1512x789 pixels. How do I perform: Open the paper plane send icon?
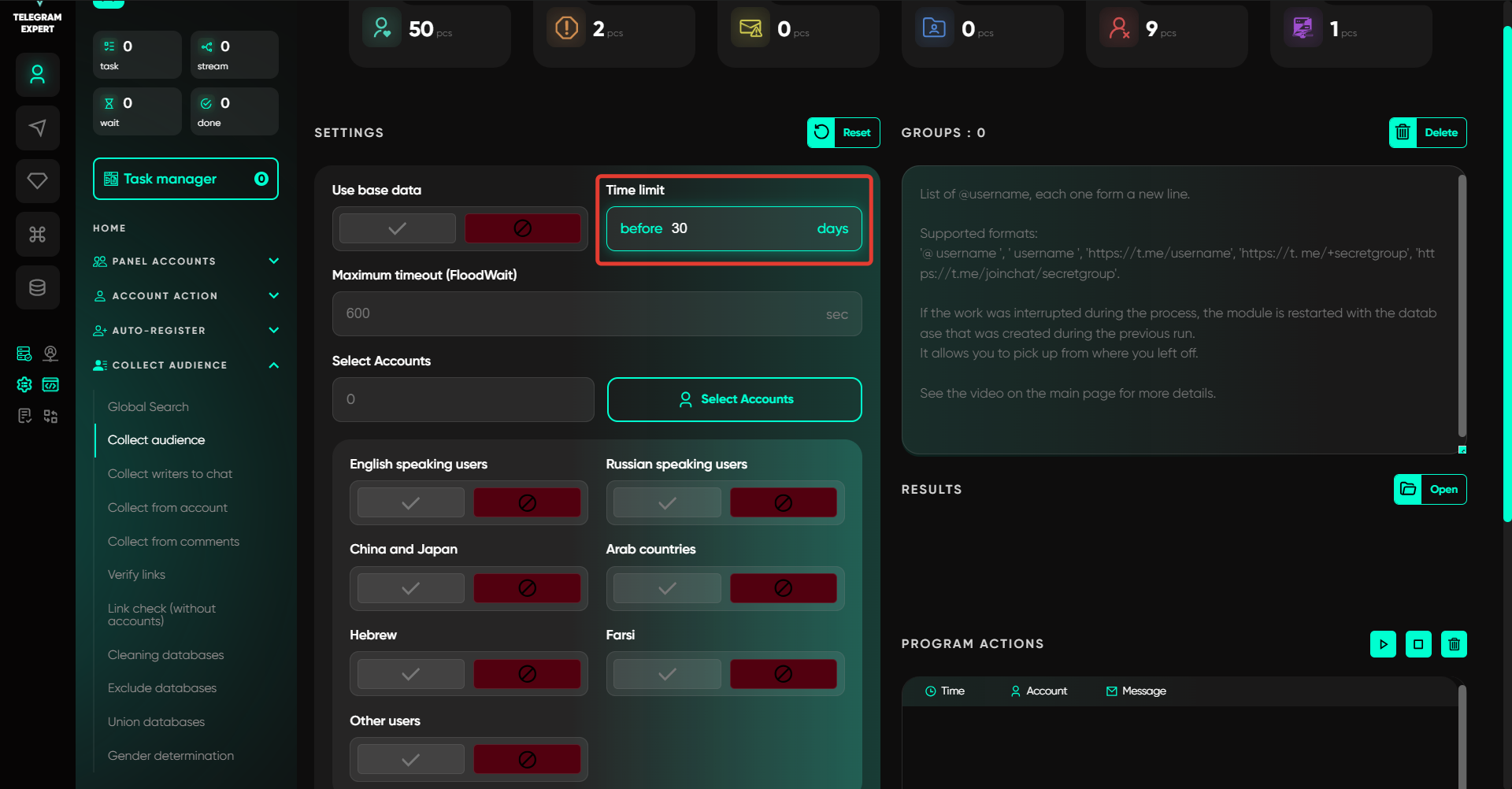tap(37, 128)
